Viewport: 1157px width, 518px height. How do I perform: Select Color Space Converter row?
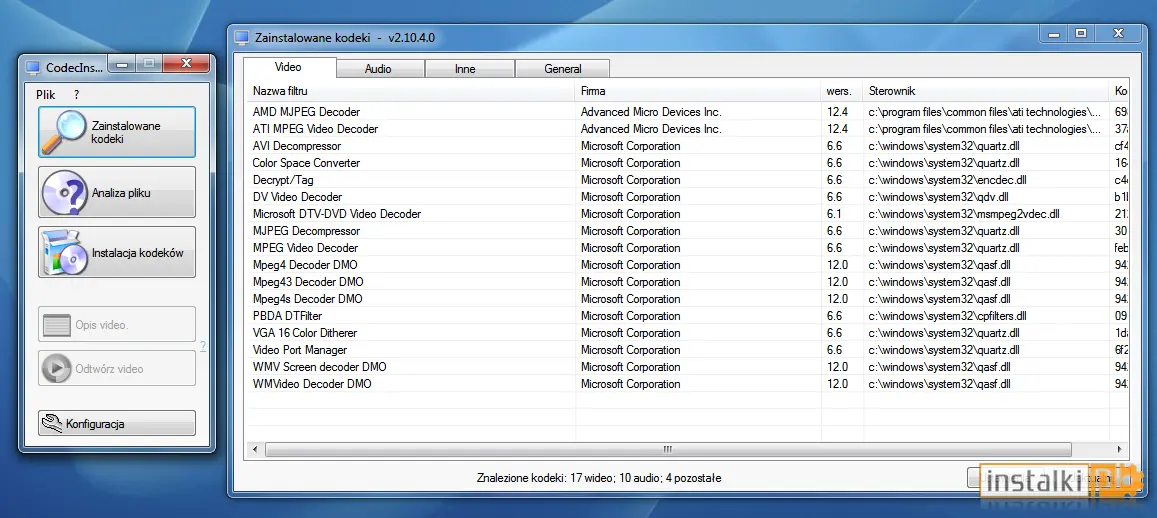688,163
